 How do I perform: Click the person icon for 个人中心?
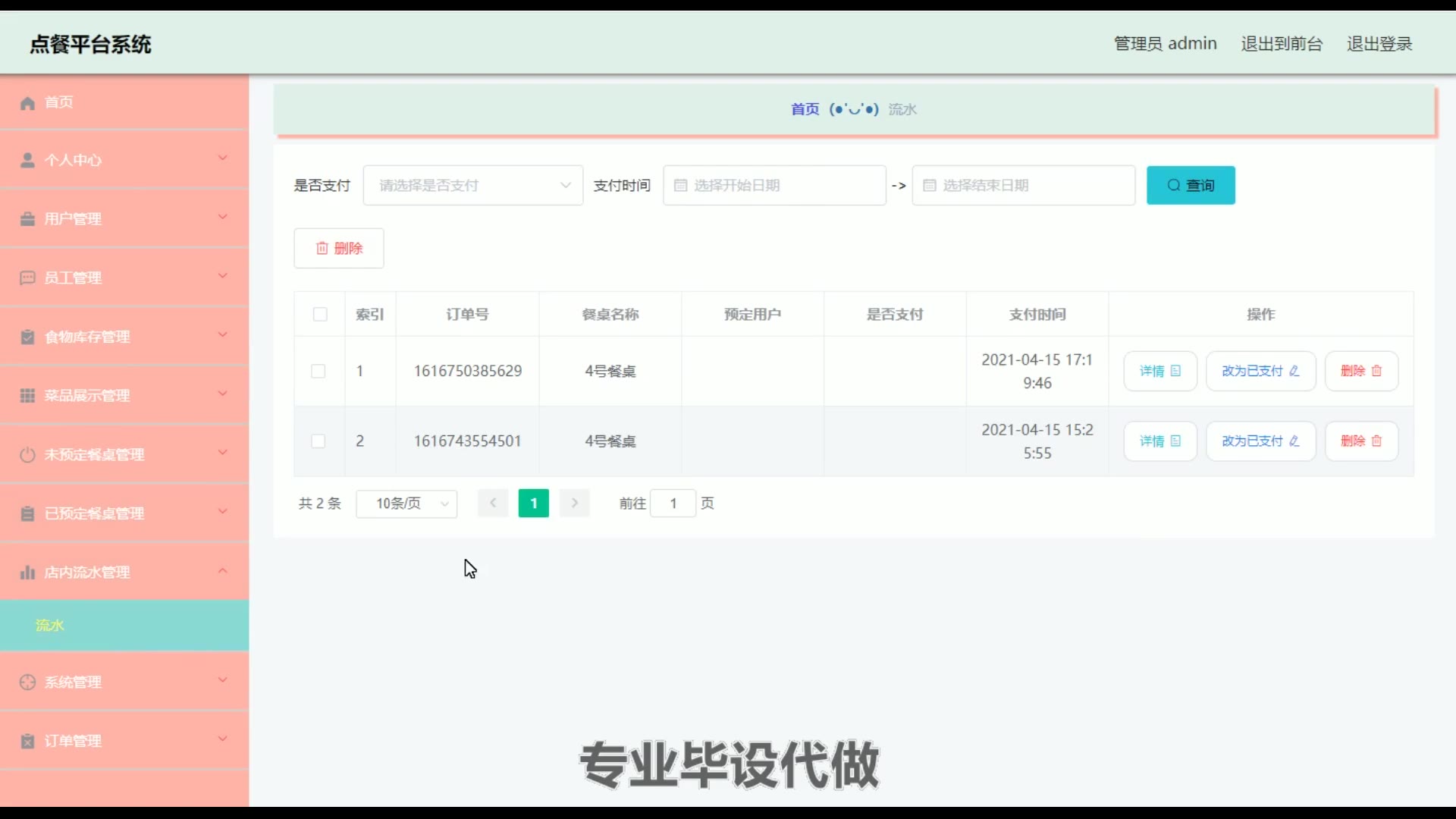point(27,160)
